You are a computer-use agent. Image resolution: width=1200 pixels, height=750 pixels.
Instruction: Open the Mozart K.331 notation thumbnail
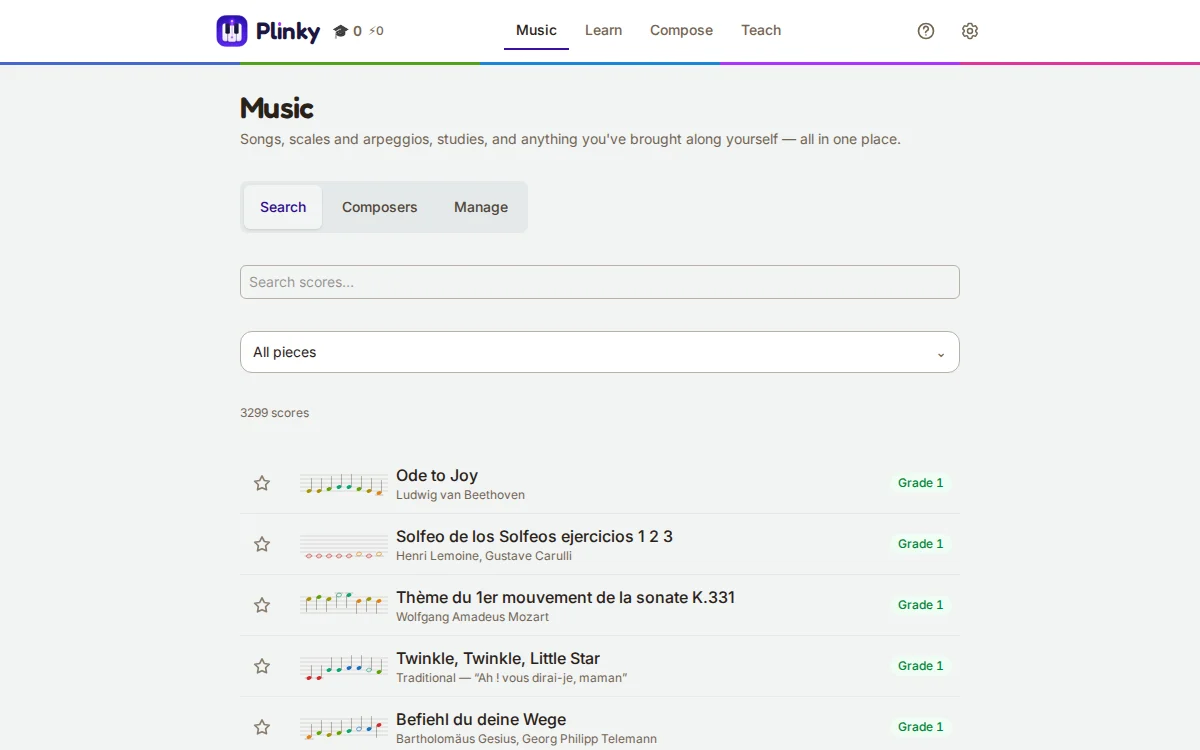pos(344,604)
